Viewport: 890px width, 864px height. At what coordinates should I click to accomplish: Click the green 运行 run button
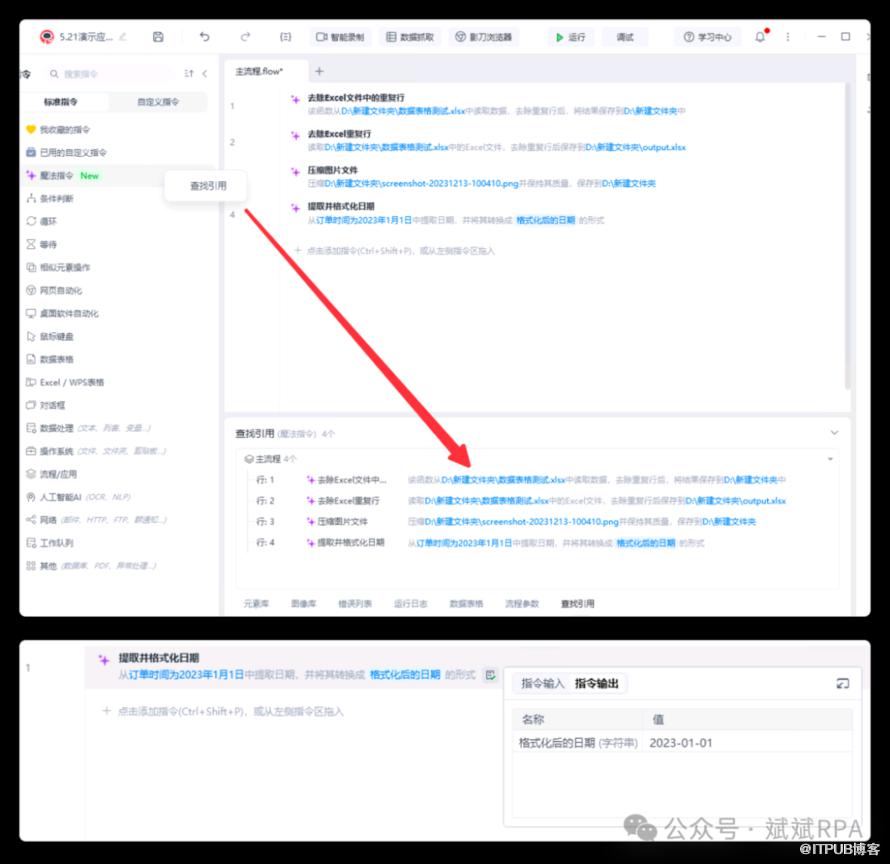pos(570,37)
